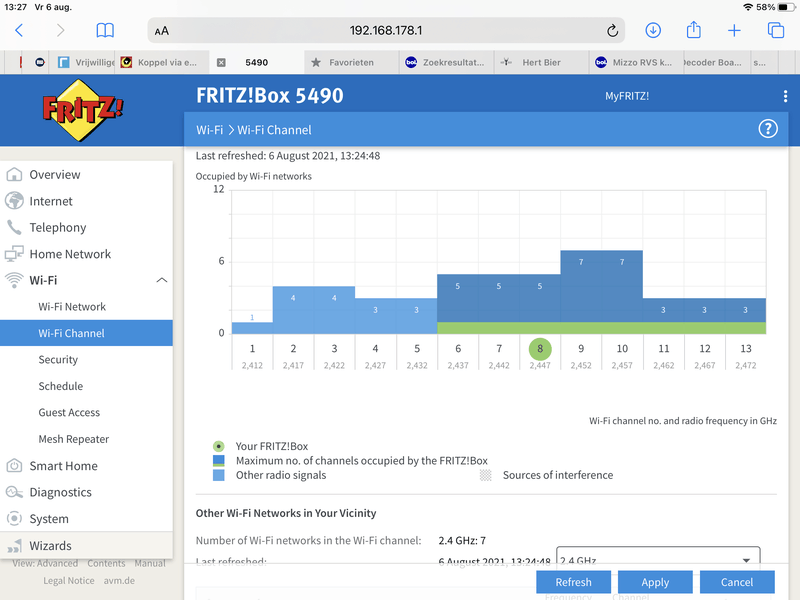
Task: Collapse the Wi-Fi sidebar section chevron
Action: click(162, 280)
